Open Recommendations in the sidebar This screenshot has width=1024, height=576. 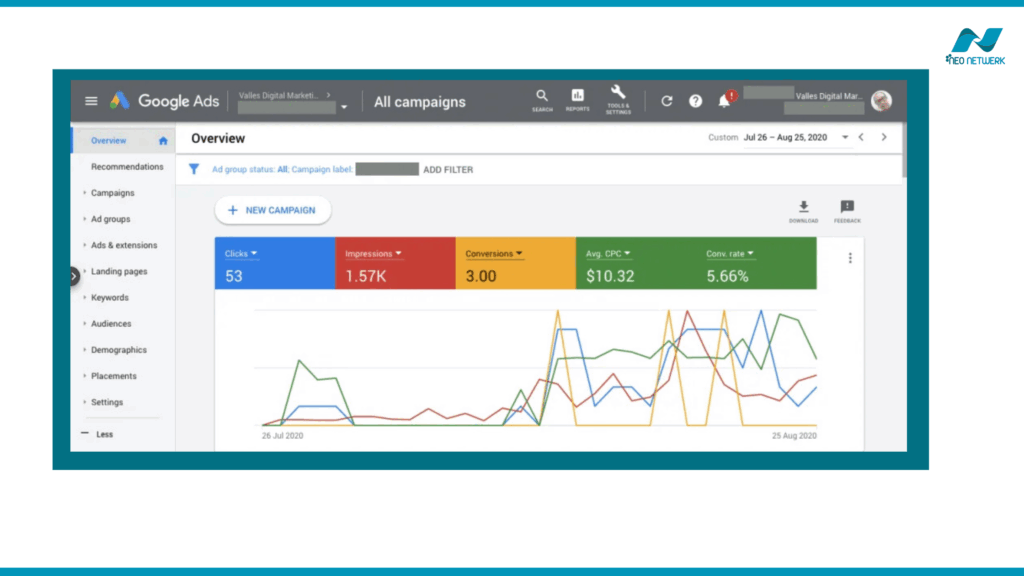(x=127, y=167)
